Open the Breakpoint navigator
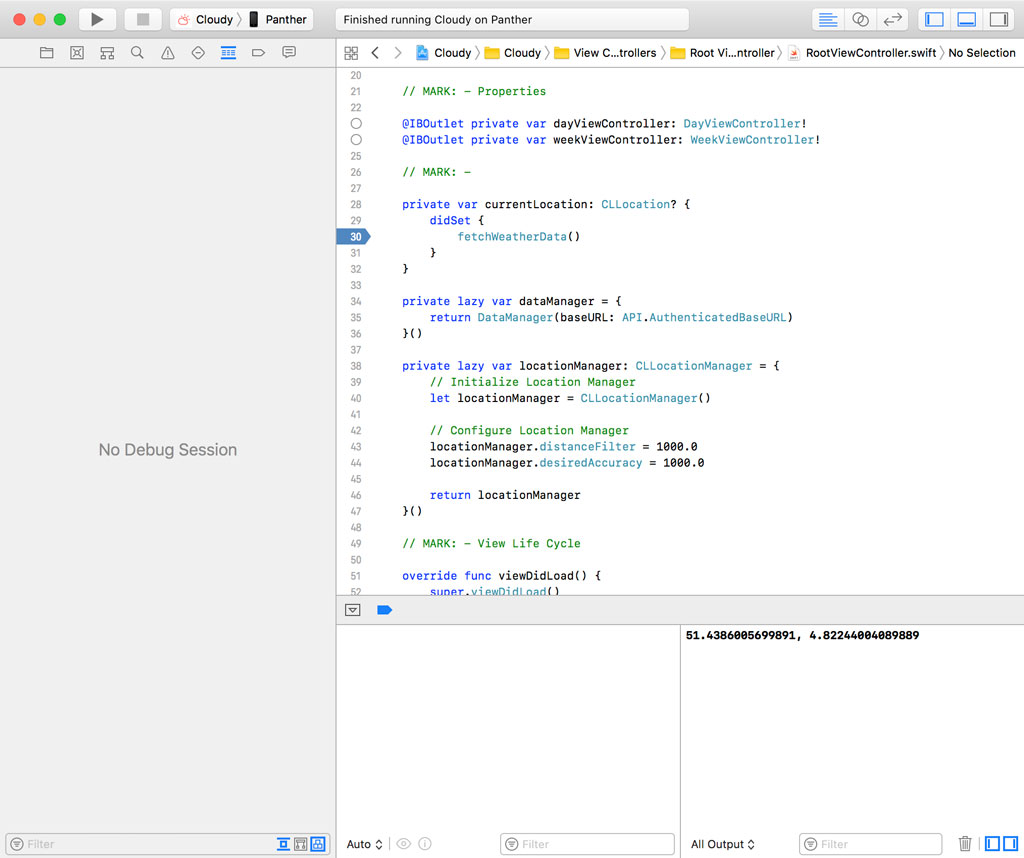 (x=258, y=52)
